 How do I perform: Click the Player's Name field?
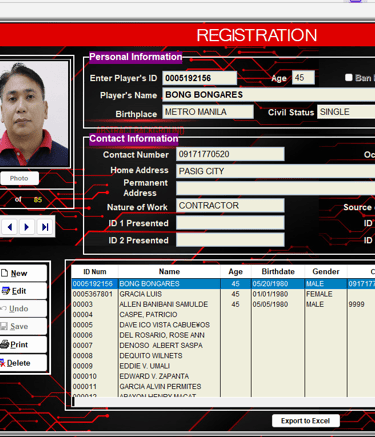coord(269,95)
